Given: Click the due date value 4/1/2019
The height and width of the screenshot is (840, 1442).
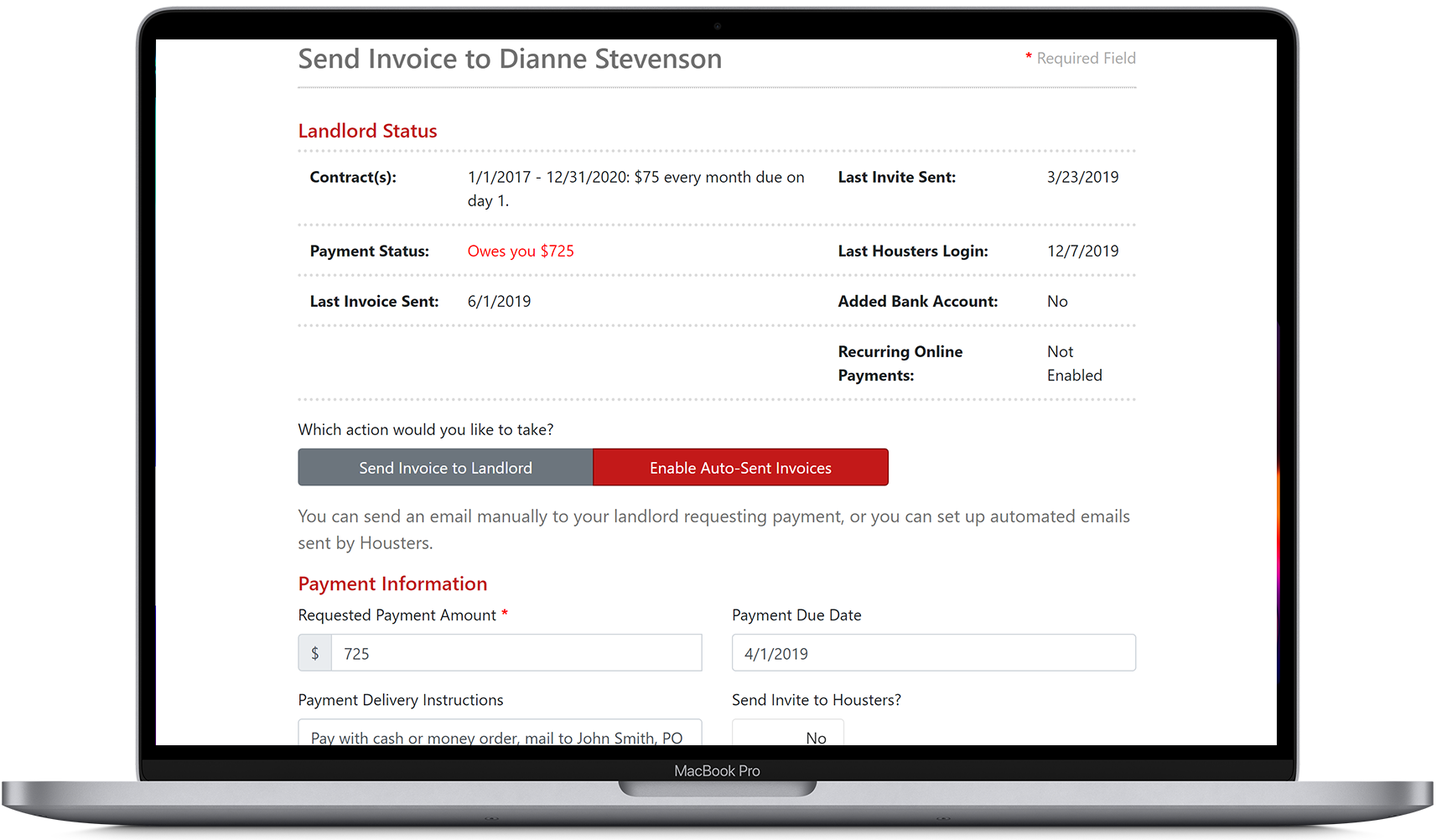Looking at the screenshot, I should tap(770, 652).
